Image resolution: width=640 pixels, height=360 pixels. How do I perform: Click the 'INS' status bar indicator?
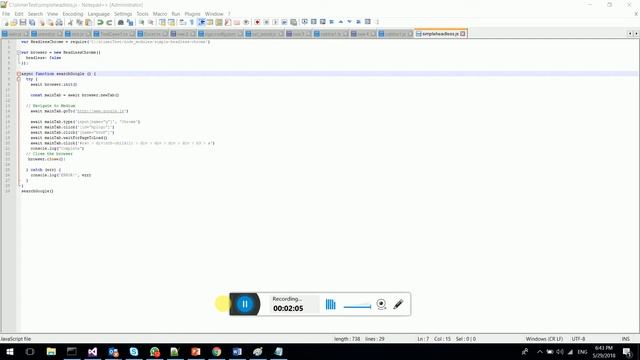point(625,339)
